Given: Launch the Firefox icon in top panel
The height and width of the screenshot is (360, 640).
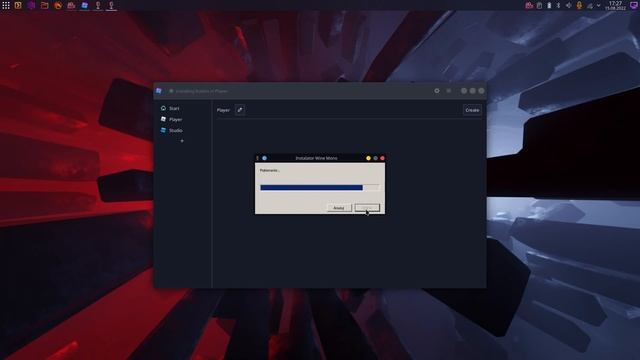Looking at the screenshot, I should [x=58, y=5].
